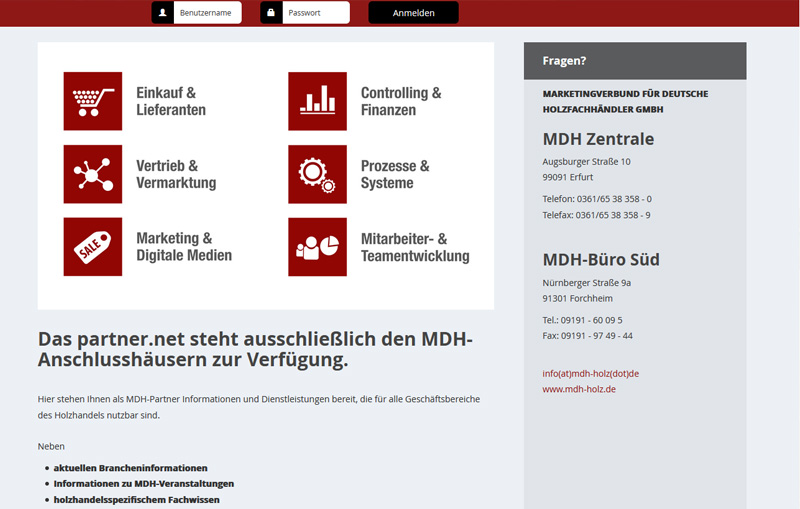The image size is (800, 509).
Task: Open the gears Prozesse icon
Action: click(317, 174)
